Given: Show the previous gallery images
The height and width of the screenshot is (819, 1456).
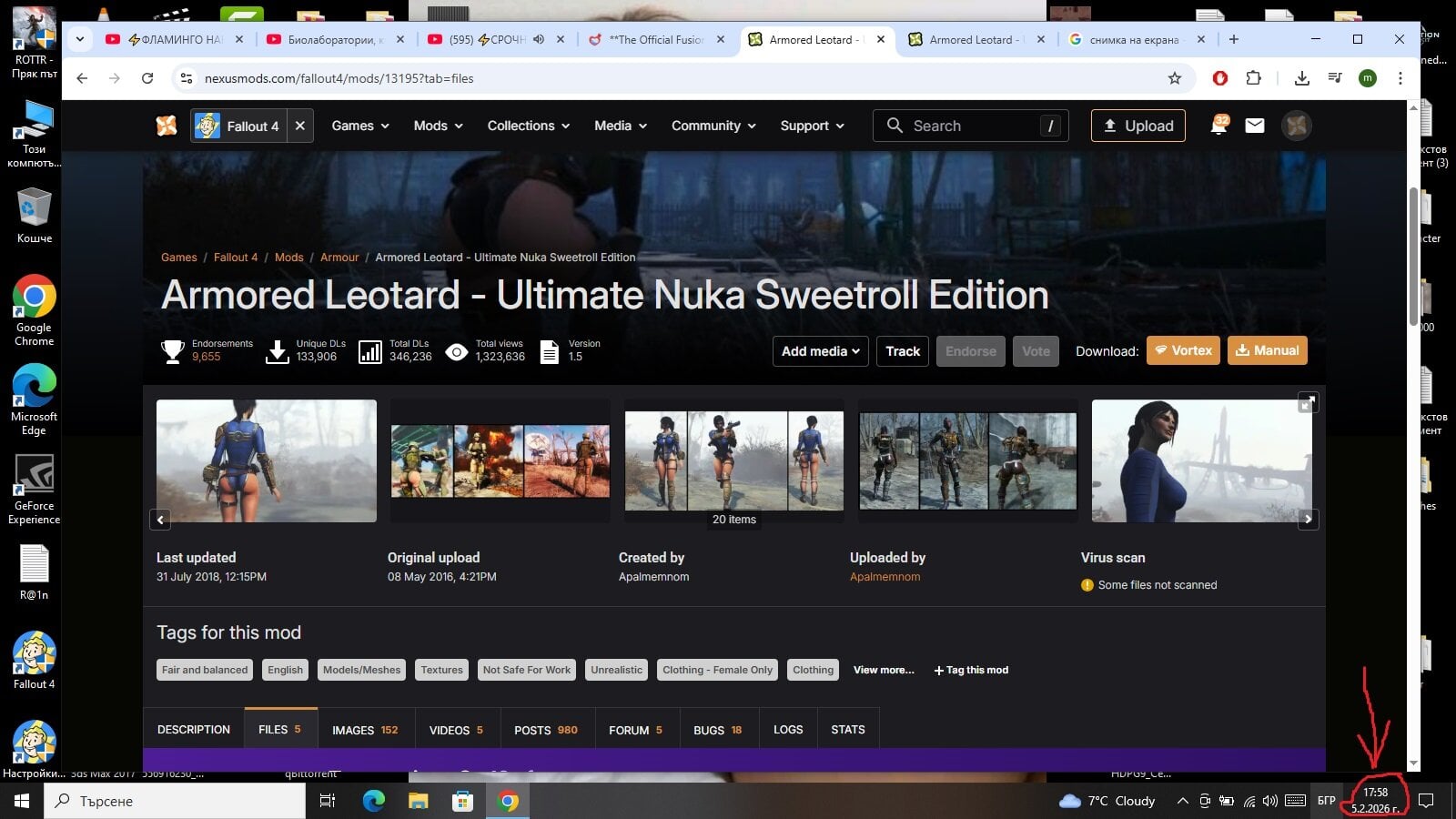Looking at the screenshot, I should click(160, 520).
